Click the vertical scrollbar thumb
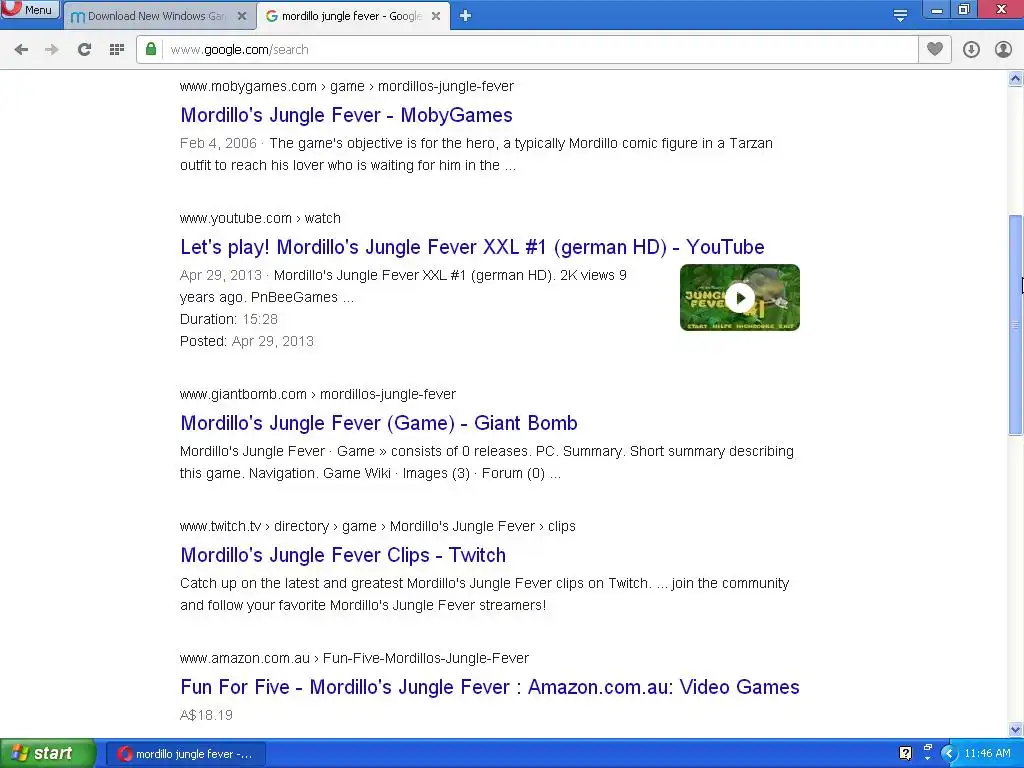Image resolution: width=1024 pixels, height=768 pixels. coord(1016,325)
